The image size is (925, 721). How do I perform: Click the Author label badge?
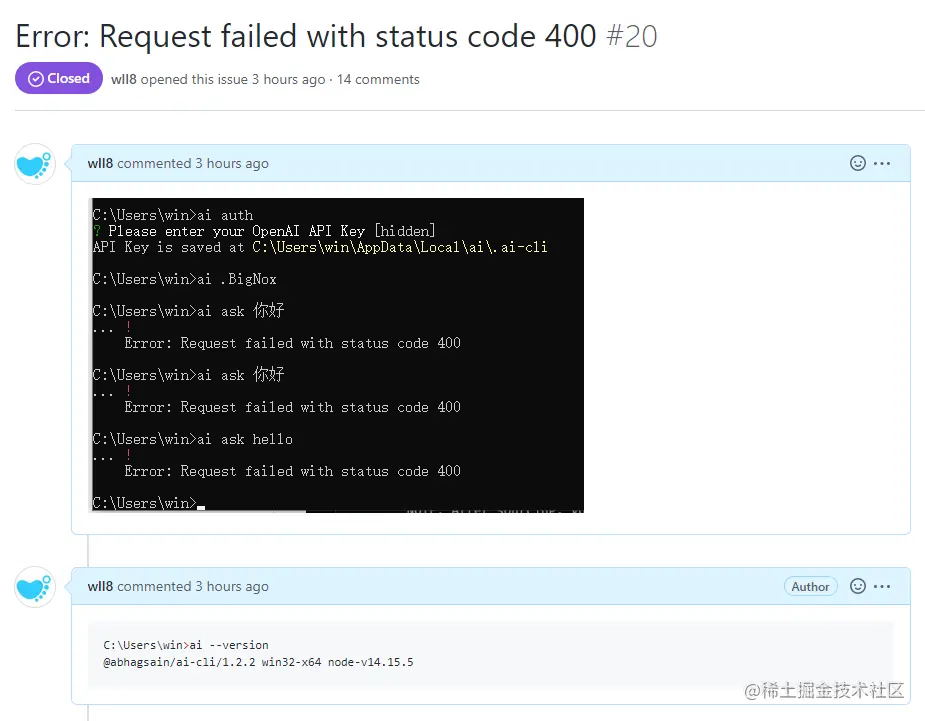click(x=810, y=586)
